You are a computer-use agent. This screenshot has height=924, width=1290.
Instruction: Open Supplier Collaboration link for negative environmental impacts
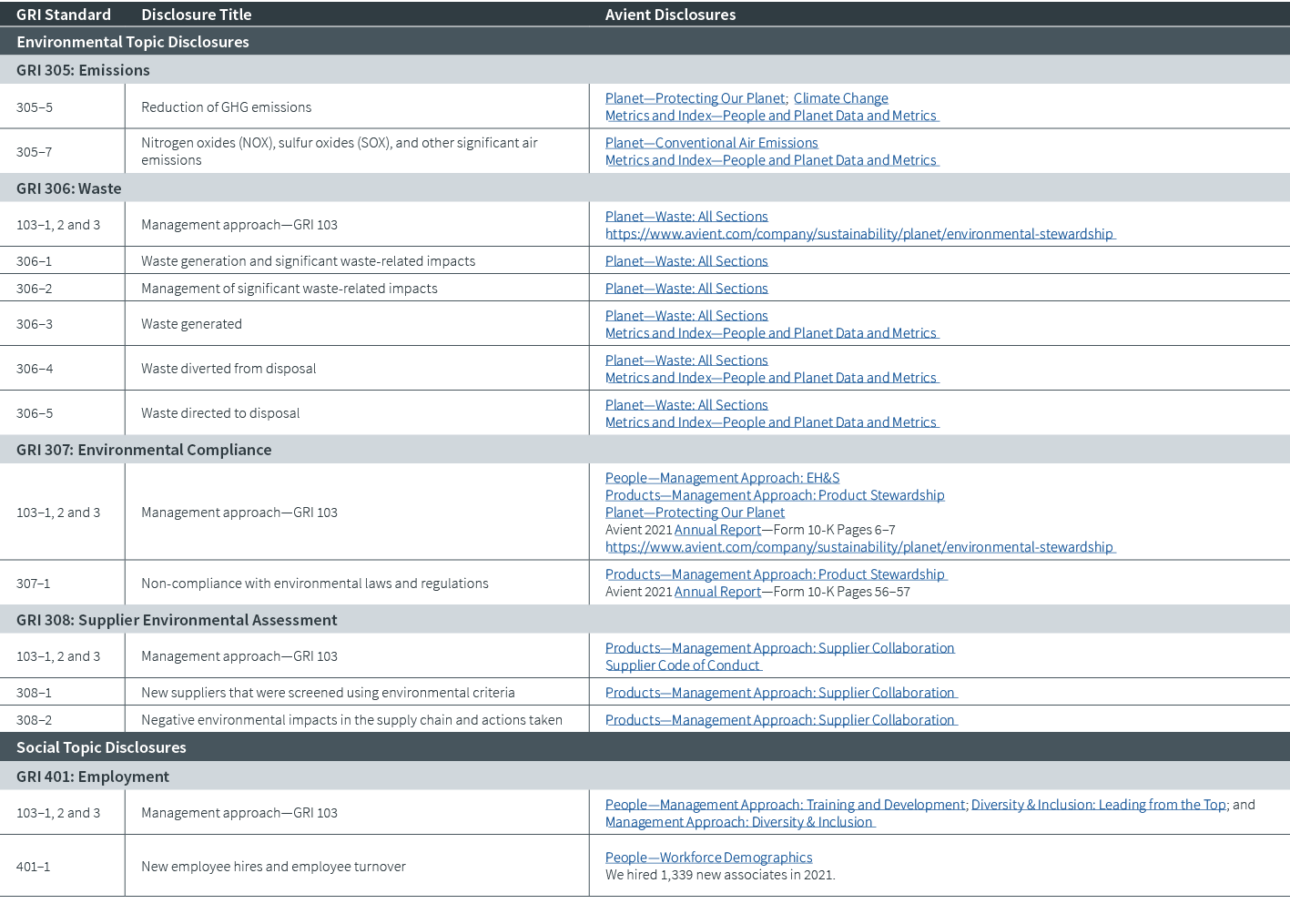(x=779, y=719)
